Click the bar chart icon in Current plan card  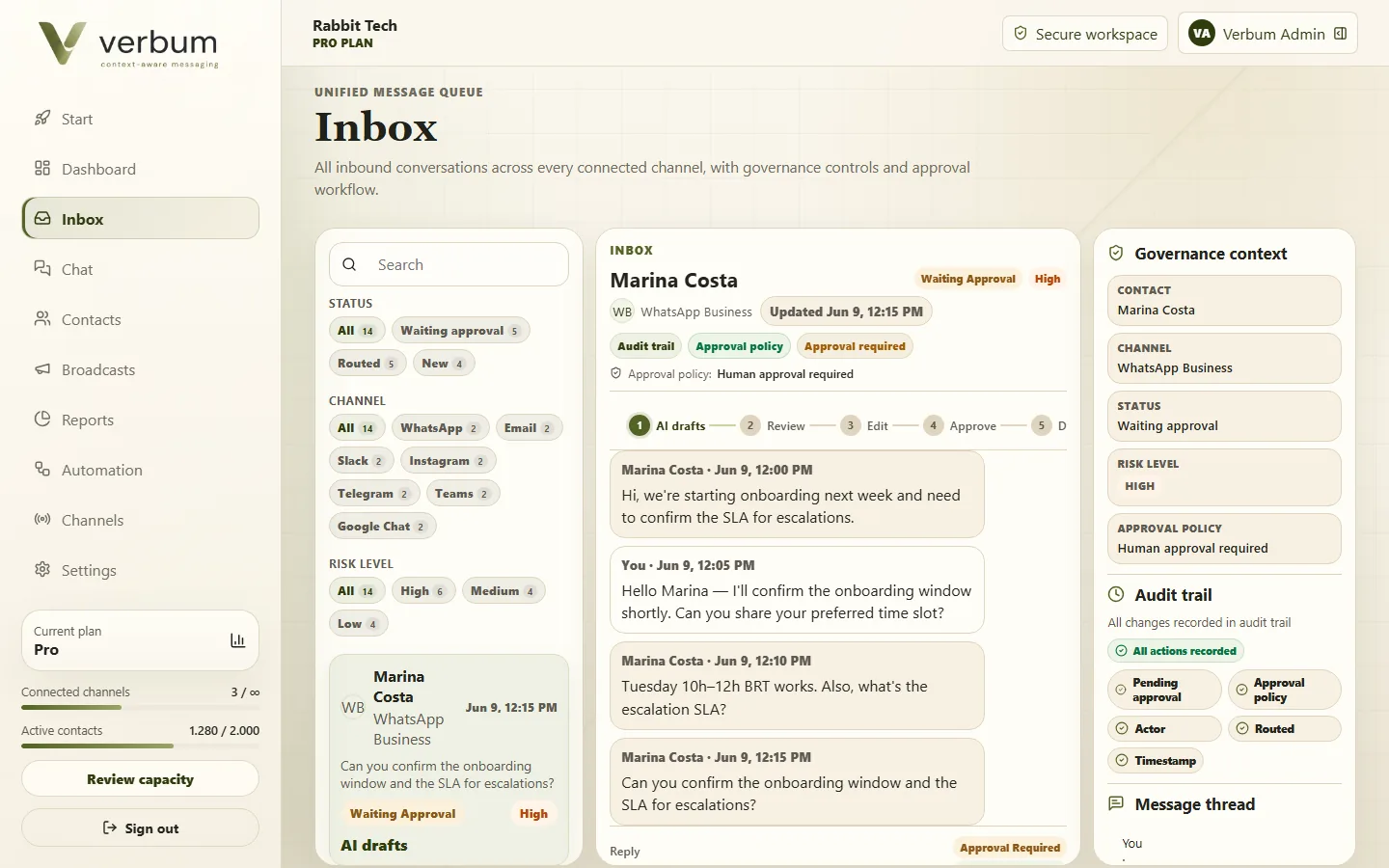pyautogui.click(x=237, y=640)
